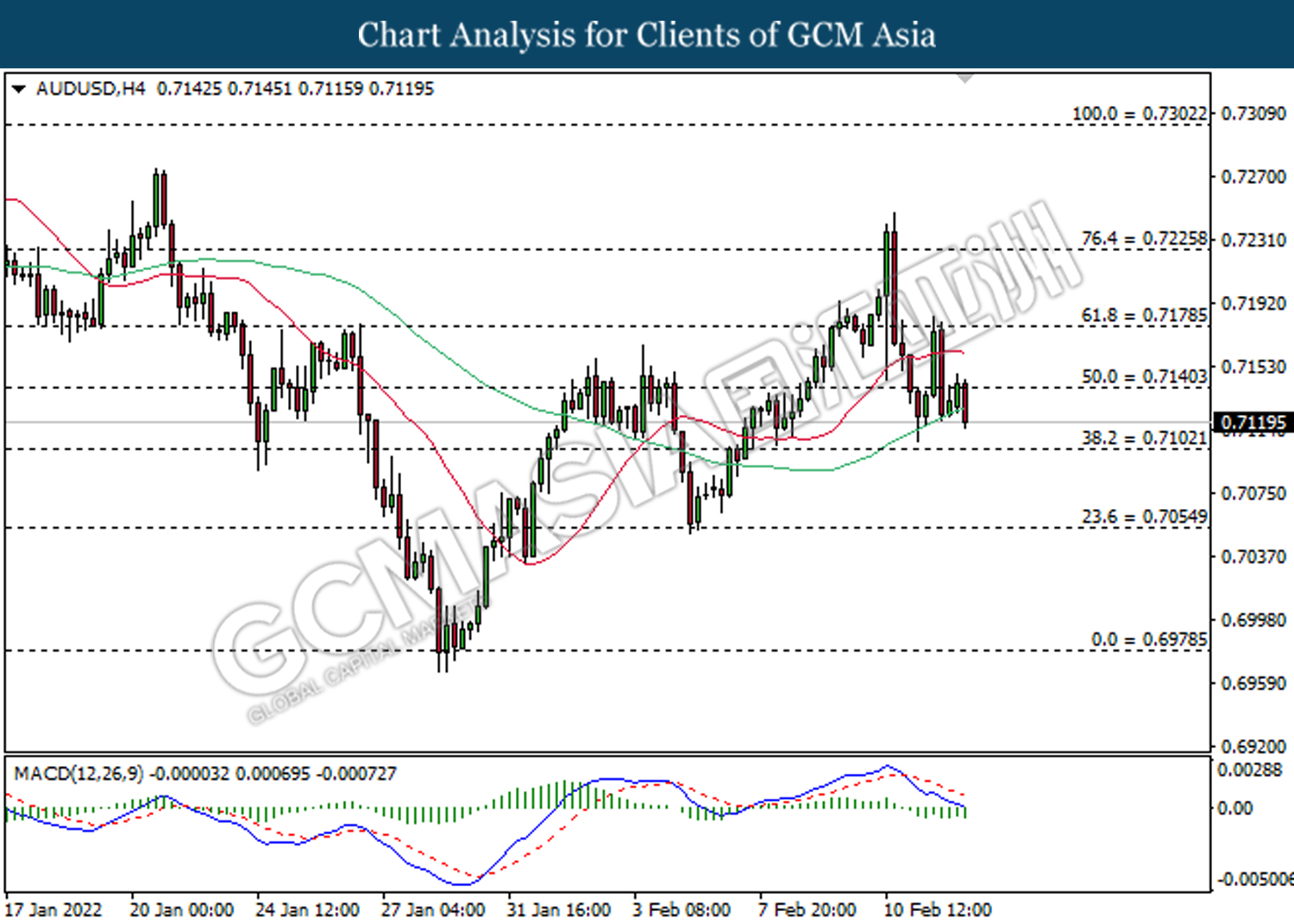Click the OHLC values 0.71425 0.71451 0.71159 0.71195
The height and width of the screenshot is (924, 1294).
pos(295,89)
